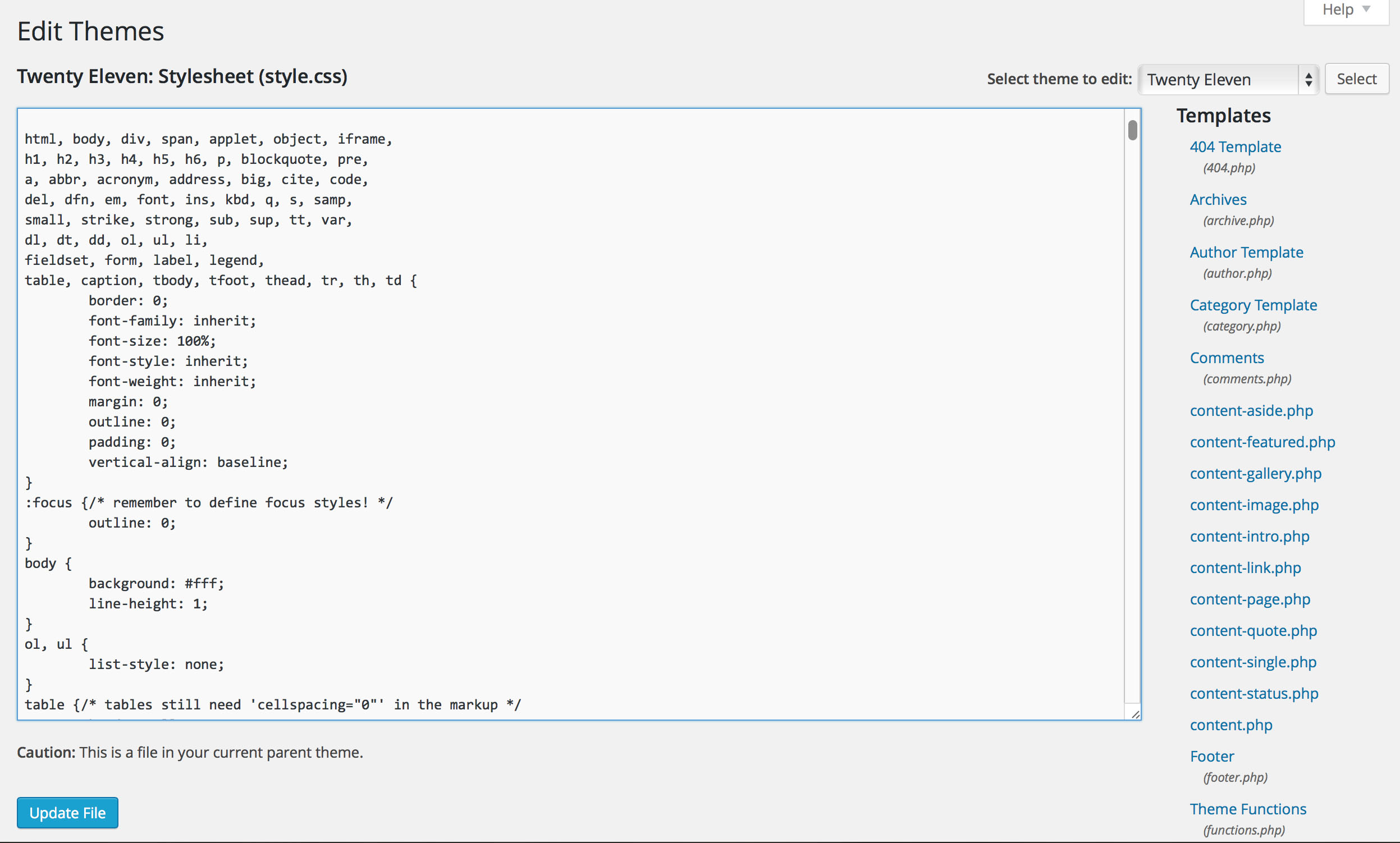Open content-single.php file link

(x=1253, y=662)
